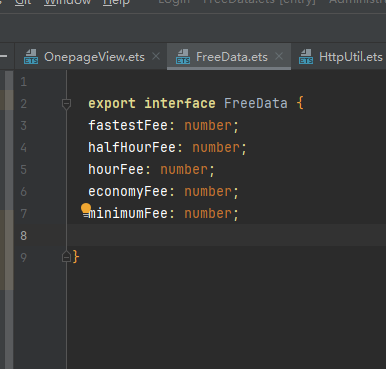
Task: Close the FreeData.ets tab
Action: (279, 56)
